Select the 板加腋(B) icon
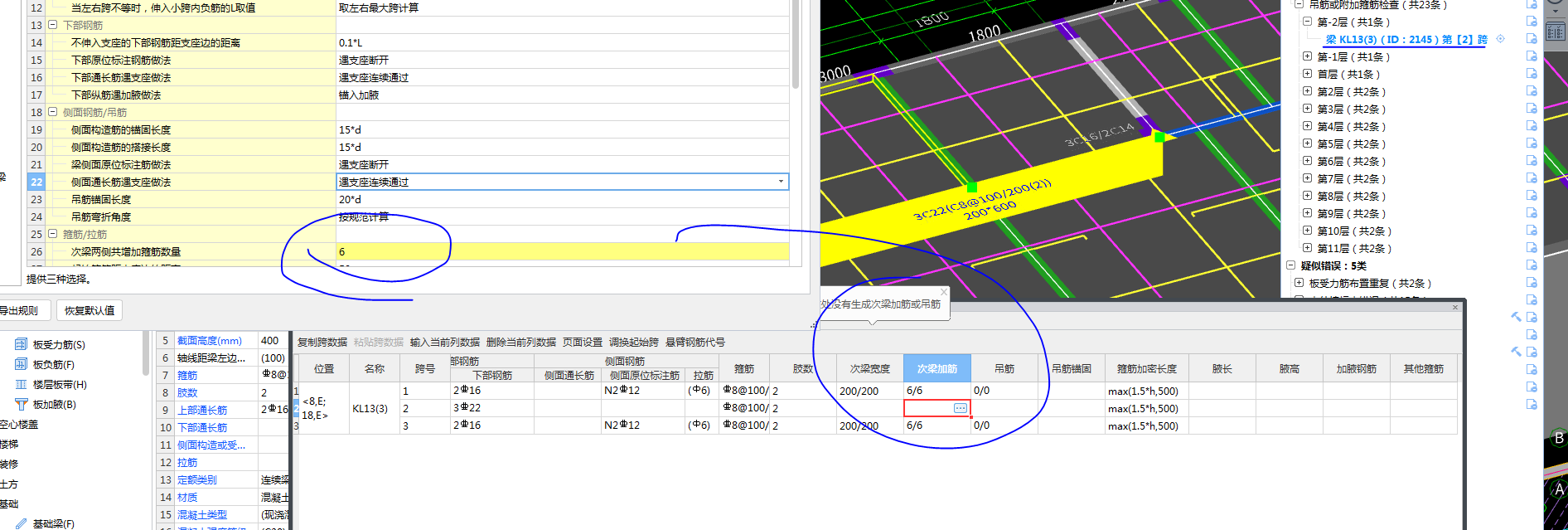This screenshot has width=1568, height=530. point(22,404)
